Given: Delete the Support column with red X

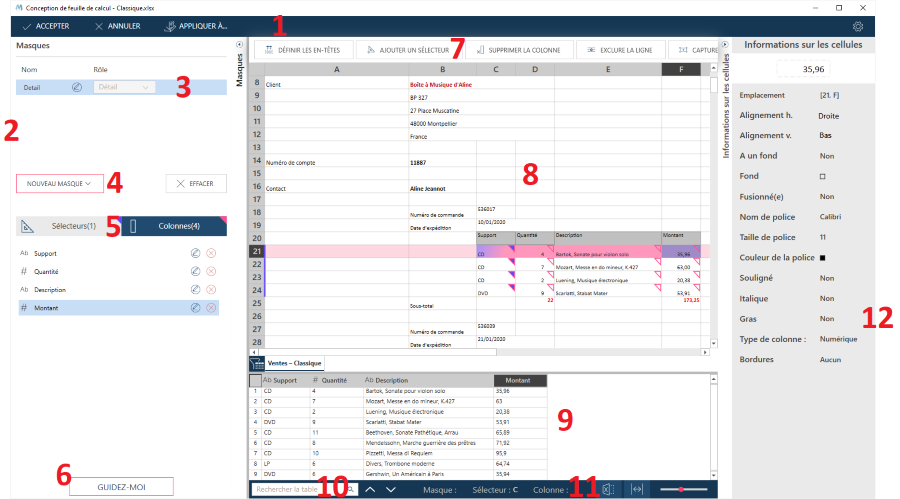Looking at the screenshot, I should [211, 253].
